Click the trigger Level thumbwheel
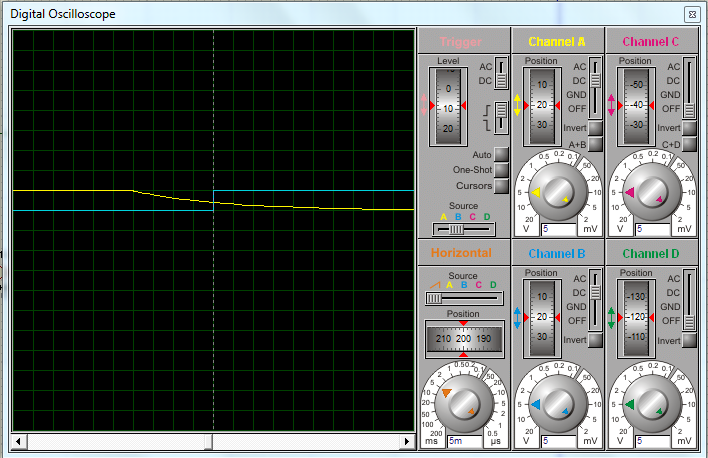 448,107
